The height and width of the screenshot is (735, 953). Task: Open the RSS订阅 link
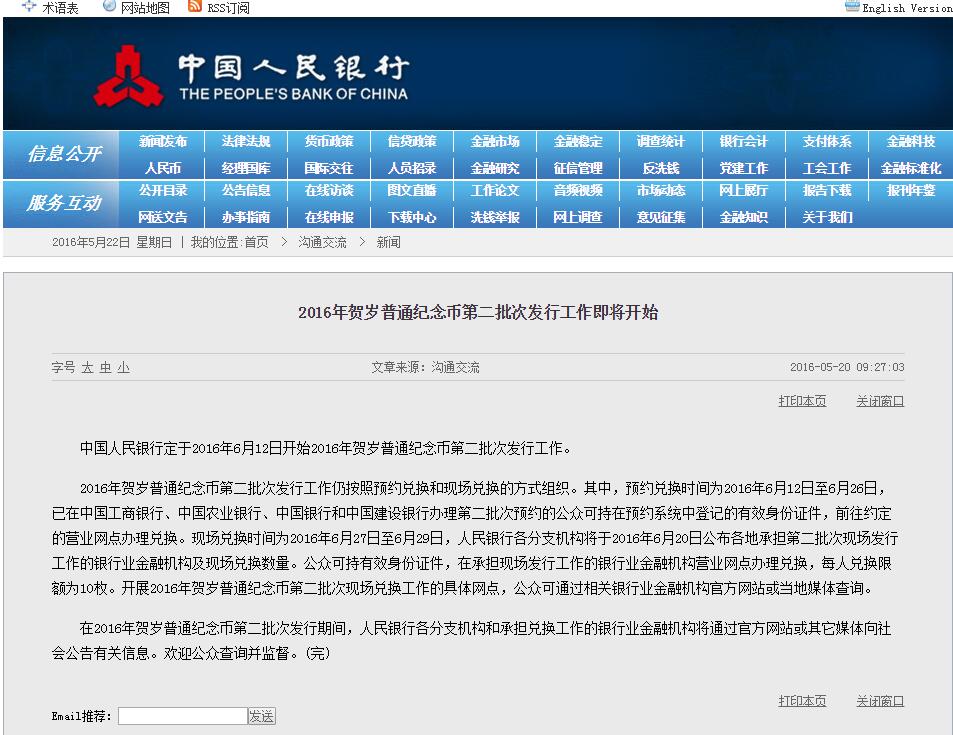click(x=229, y=8)
